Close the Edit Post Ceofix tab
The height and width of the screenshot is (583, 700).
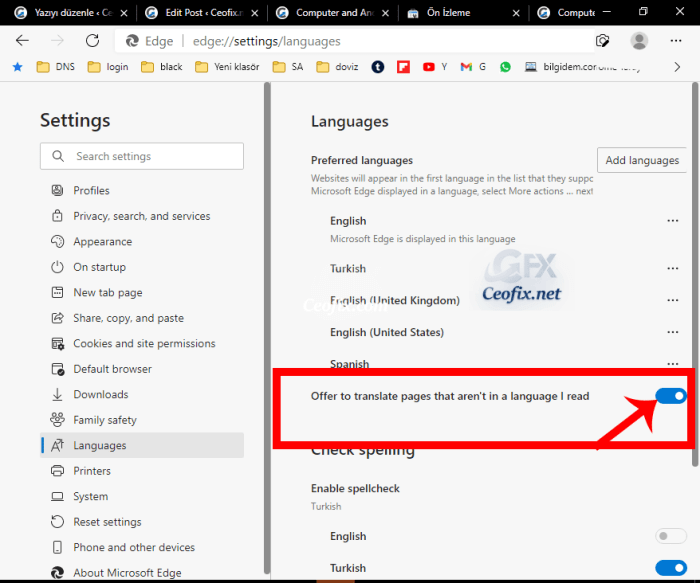[x=254, y=13]
